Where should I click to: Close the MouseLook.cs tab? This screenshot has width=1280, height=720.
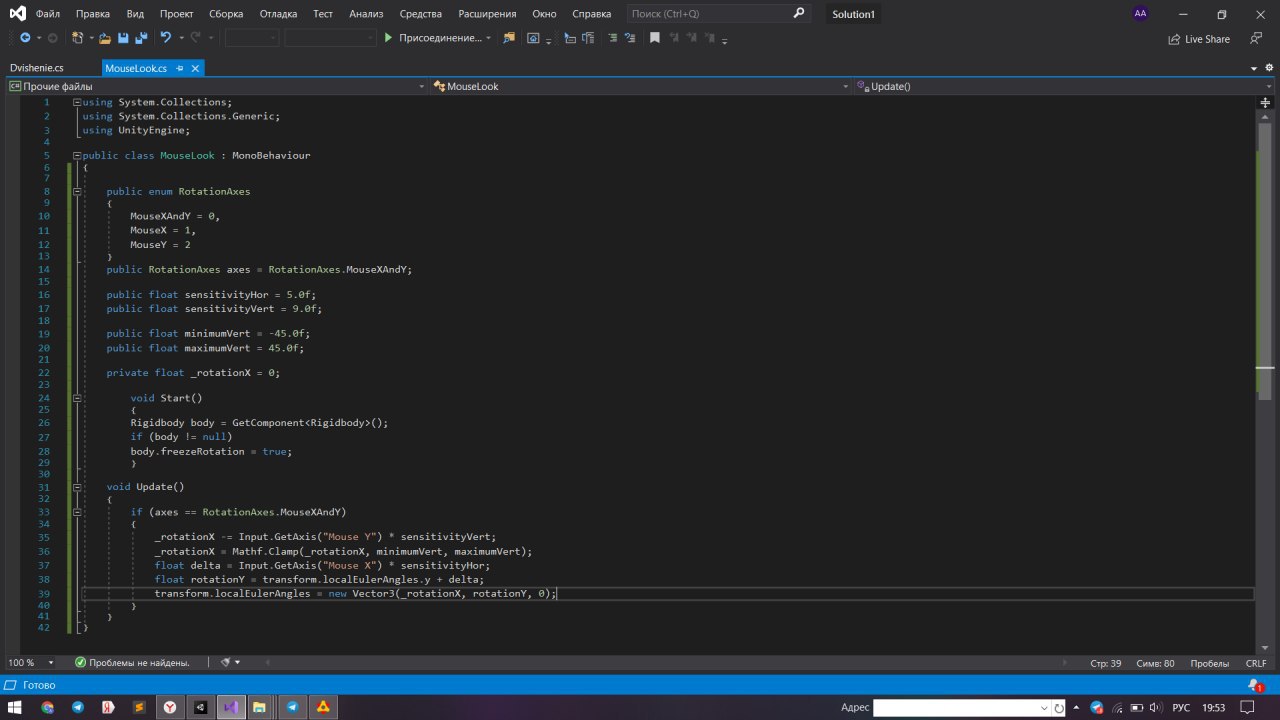click(x=195, y=68)
